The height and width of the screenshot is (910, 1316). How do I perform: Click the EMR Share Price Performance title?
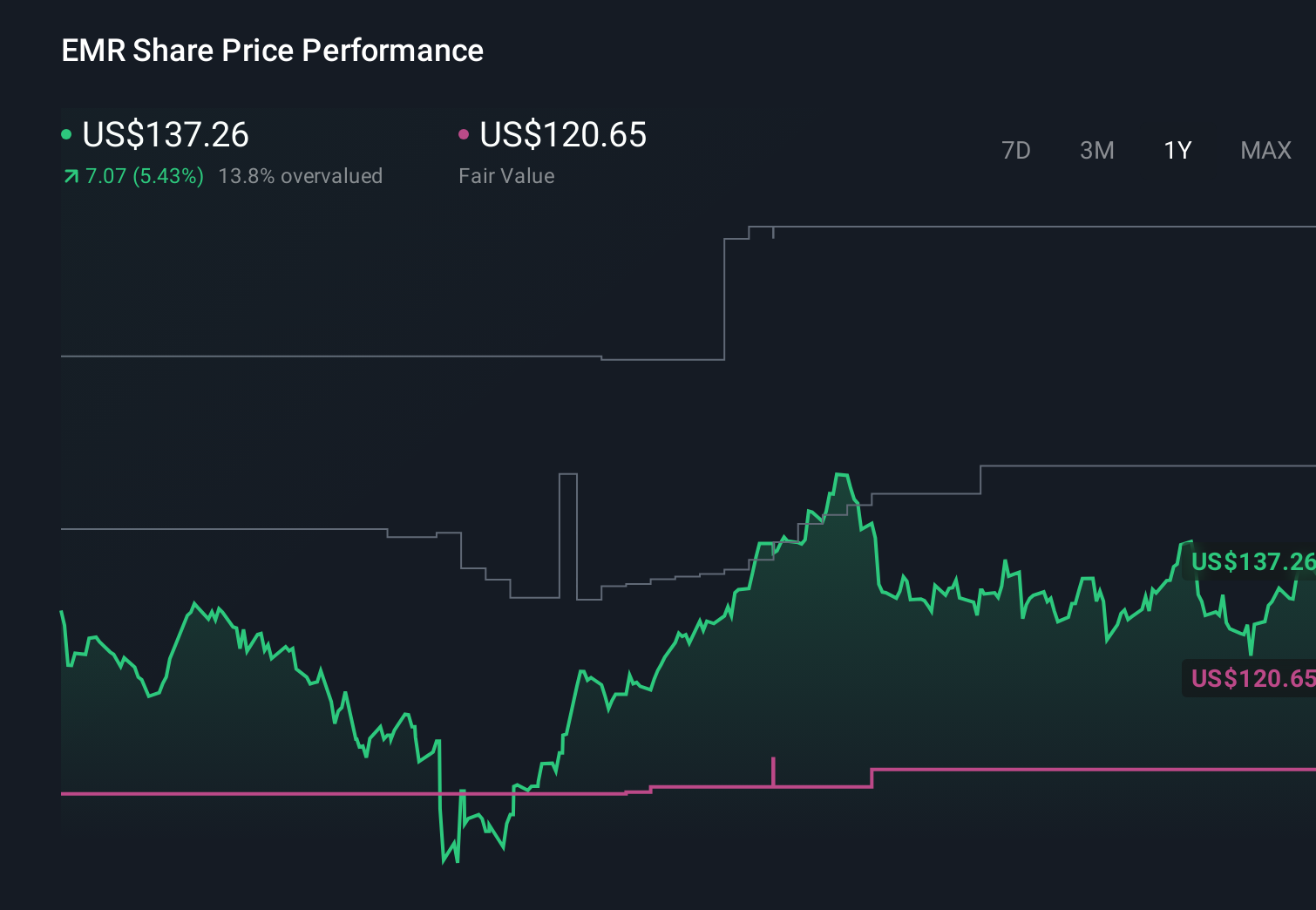(x=272, y=51)
